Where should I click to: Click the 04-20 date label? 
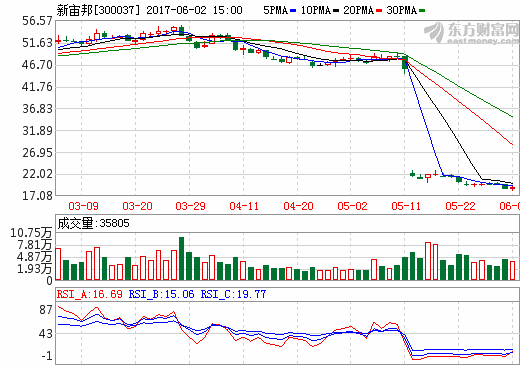(x=298, y=206)
